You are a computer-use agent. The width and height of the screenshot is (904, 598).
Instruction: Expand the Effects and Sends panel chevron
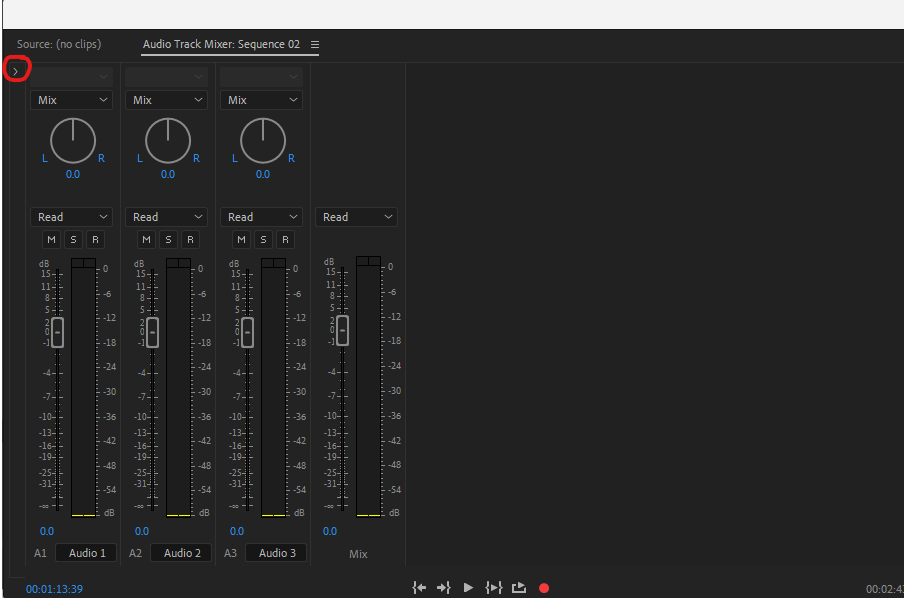[x=16, y=69]
